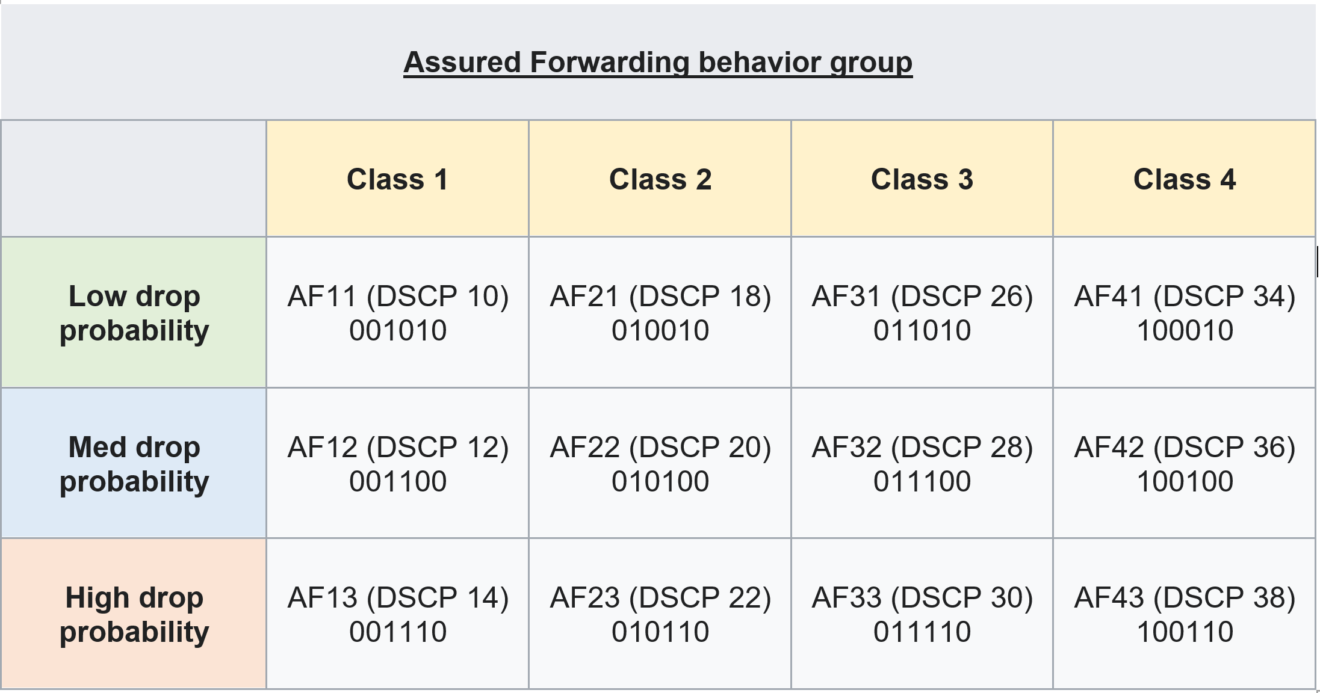Click the Assured Forwarding behavior group title
Screen dimensions: 1320x693
point(658,62)
